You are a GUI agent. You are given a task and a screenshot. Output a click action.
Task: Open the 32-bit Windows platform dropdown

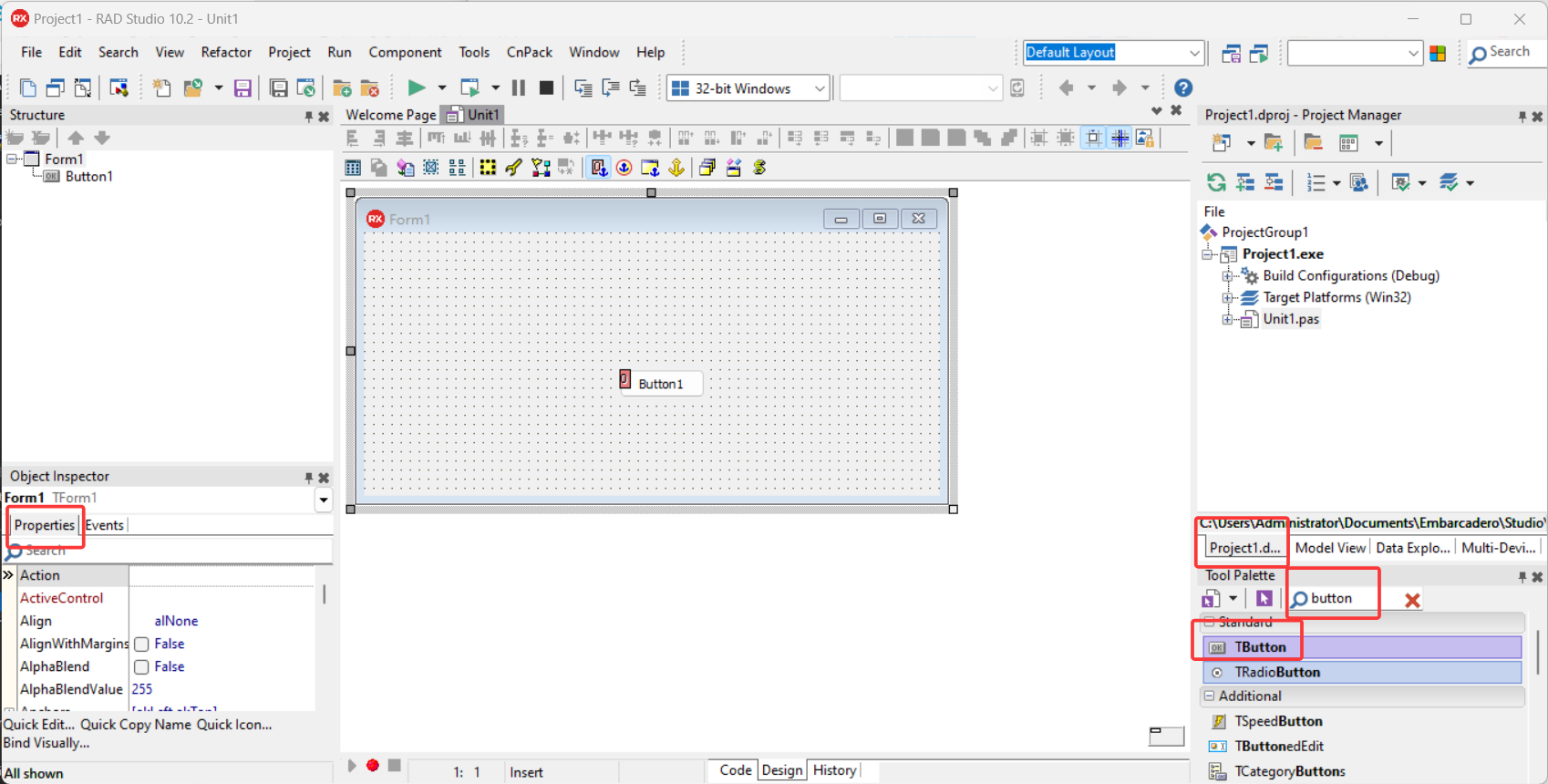[820, 88]
